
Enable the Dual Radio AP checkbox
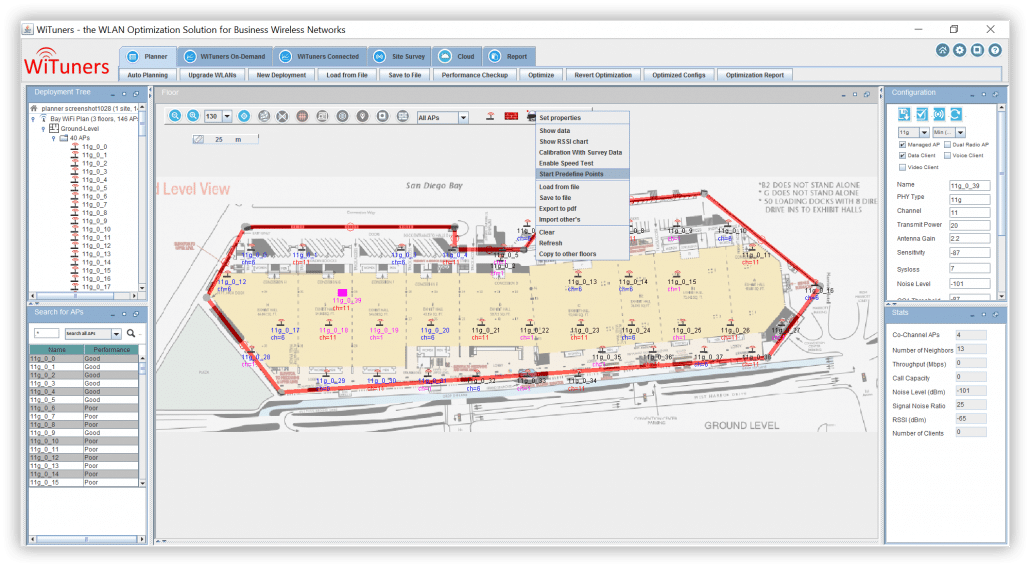tap(947, 145)
